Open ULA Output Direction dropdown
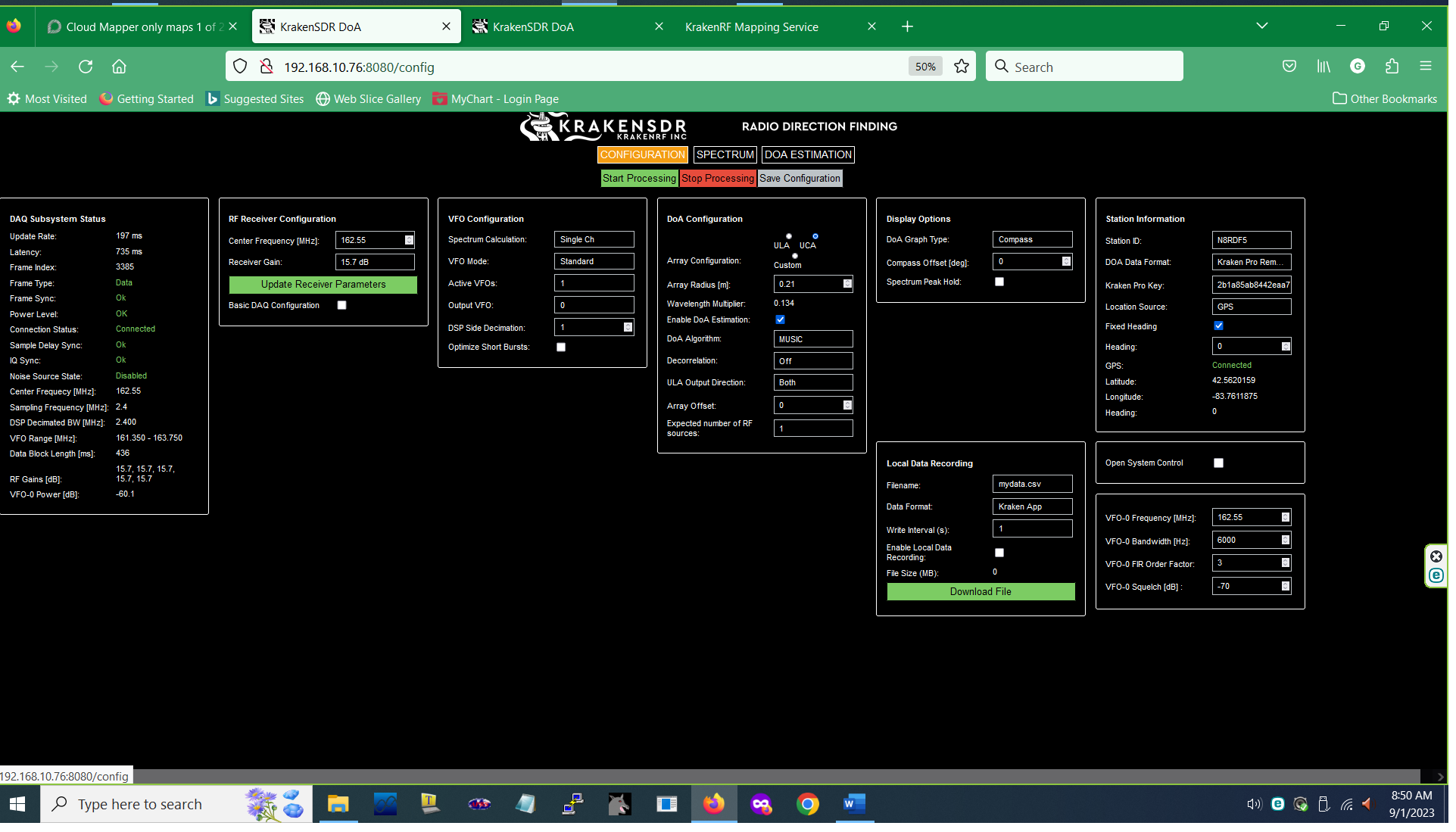The image size is (1456, 832). click(x=813, y=383)
